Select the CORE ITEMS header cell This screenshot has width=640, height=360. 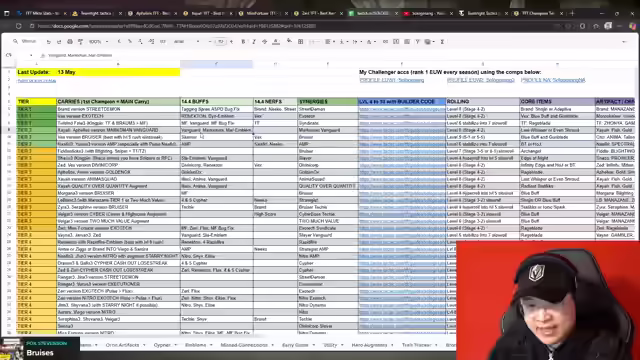[557, 102]
